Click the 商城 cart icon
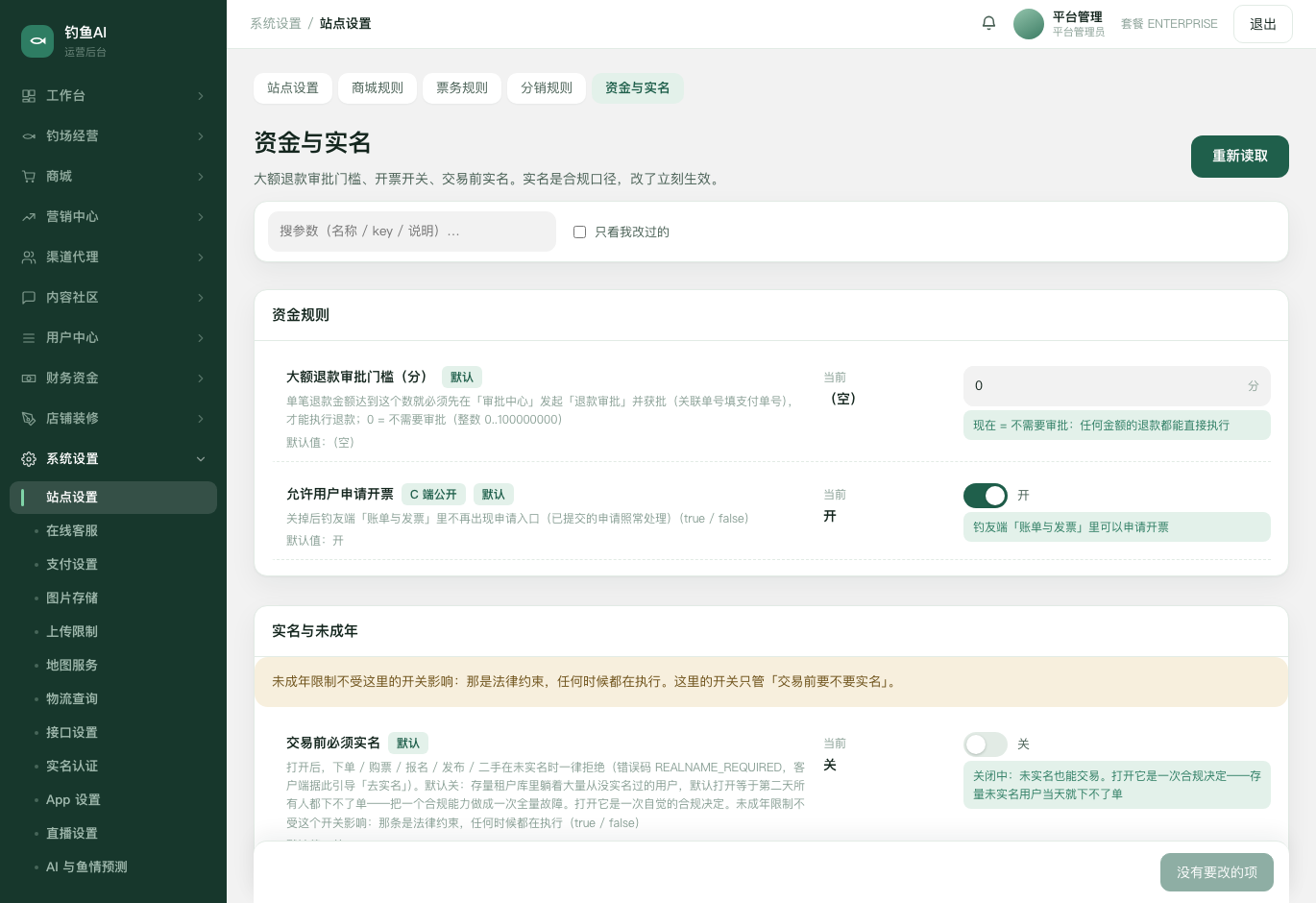Screen dimensions: 1316x903 (29, 177)
